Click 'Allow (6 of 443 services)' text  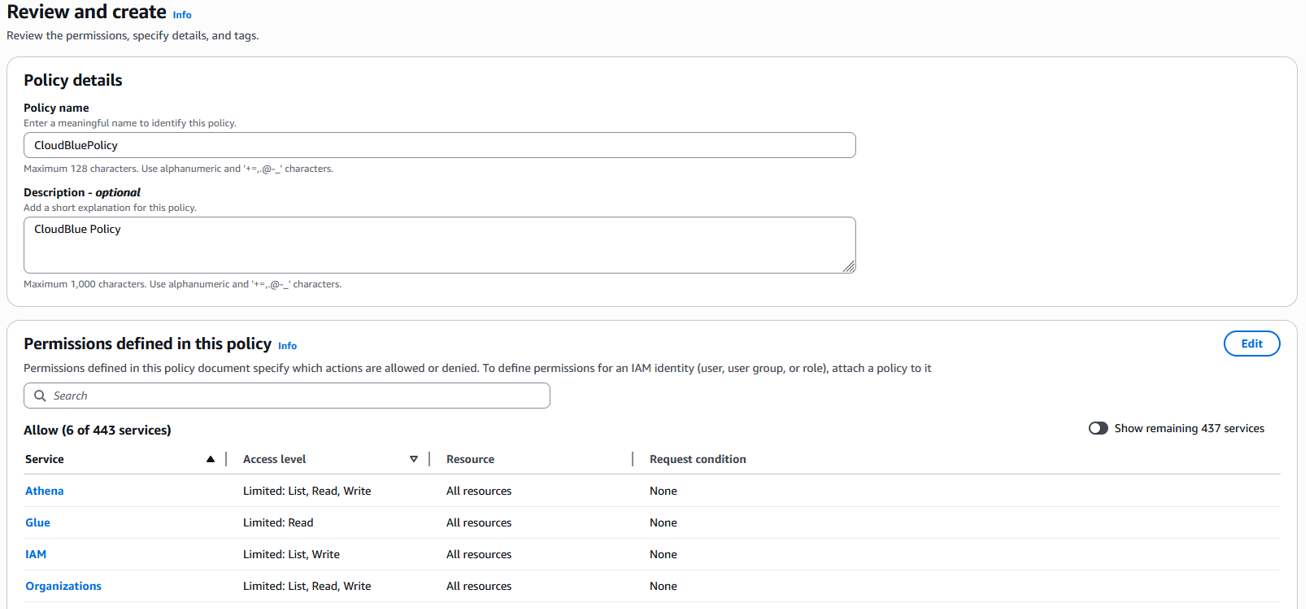97,430
